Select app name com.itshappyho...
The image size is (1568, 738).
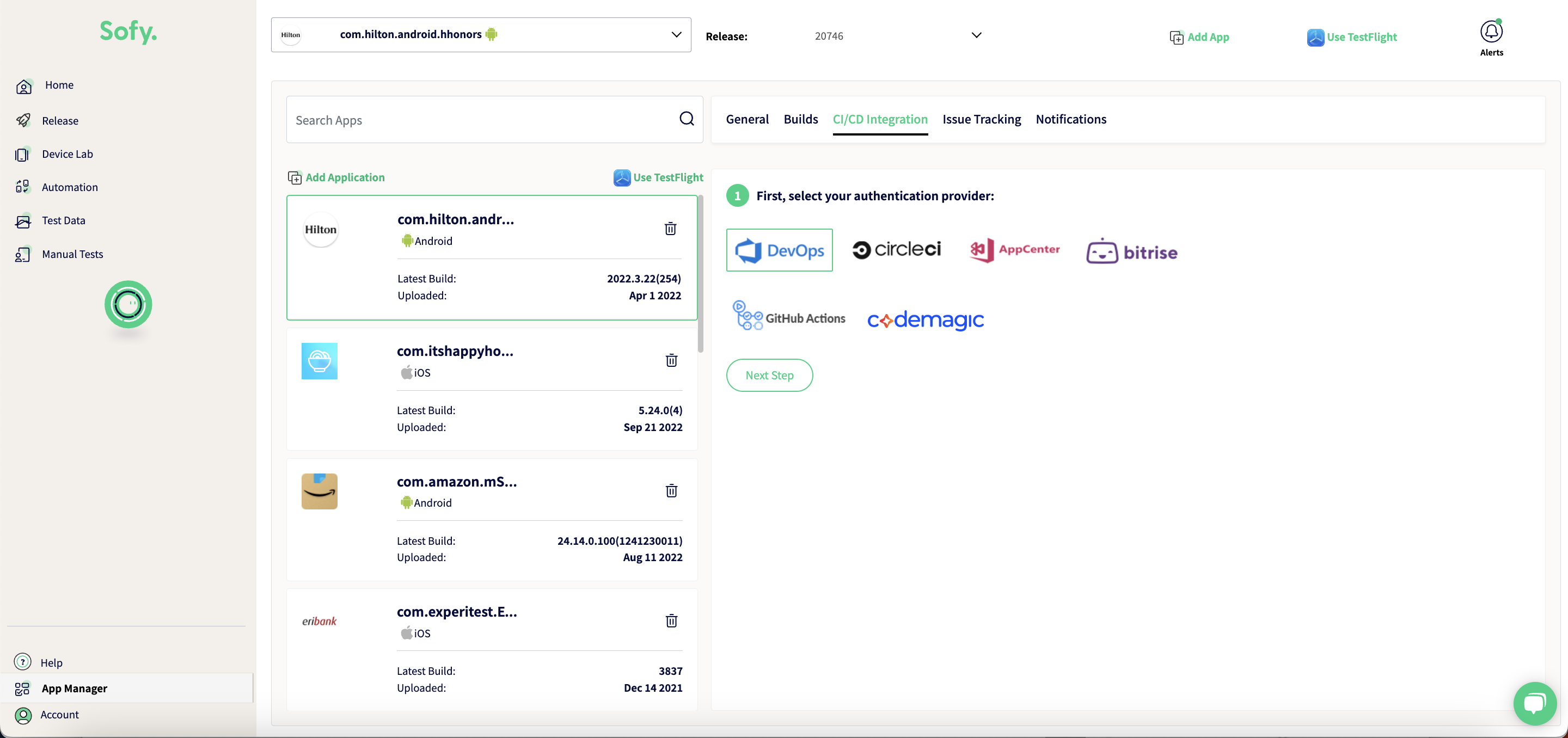455,351
